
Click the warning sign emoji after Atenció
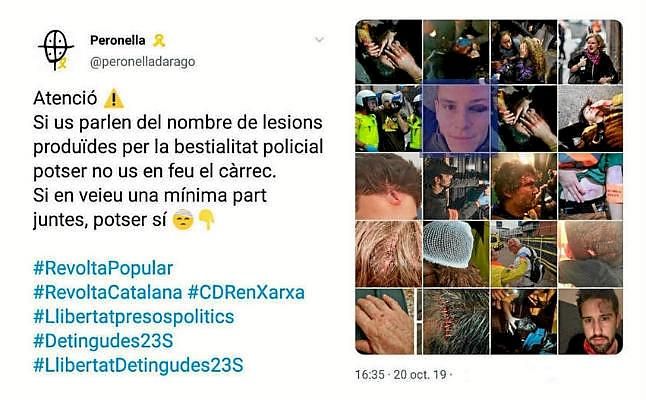click(113, 99)
